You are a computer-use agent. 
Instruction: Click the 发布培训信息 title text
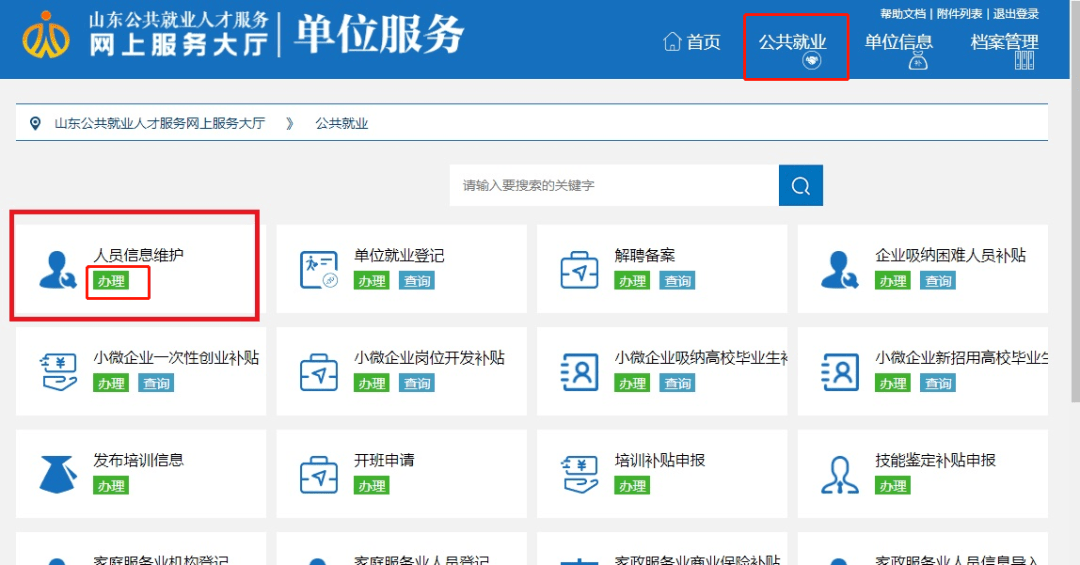coord(138,460)
